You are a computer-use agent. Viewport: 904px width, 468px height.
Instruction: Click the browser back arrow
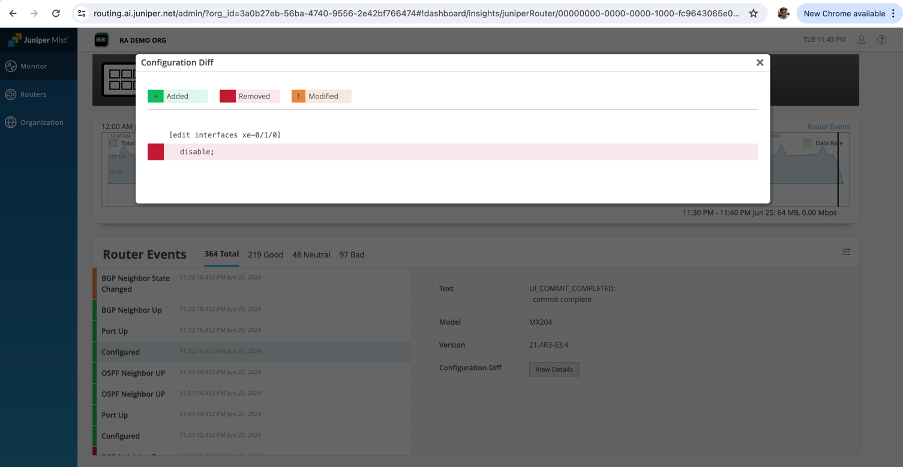[x=13, y=13]
